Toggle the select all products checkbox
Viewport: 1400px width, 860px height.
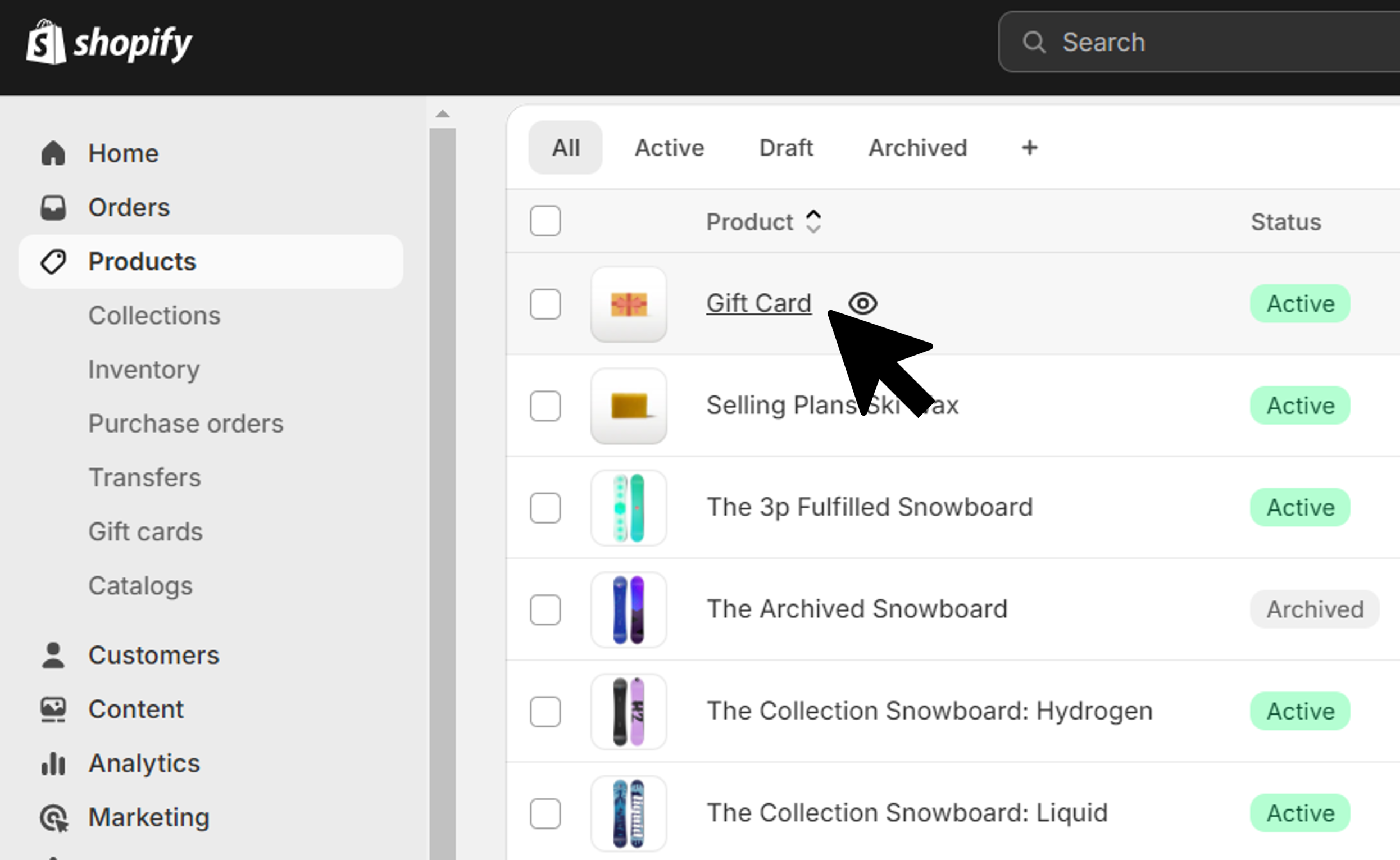pyautogui.click(x=545, y=221)
